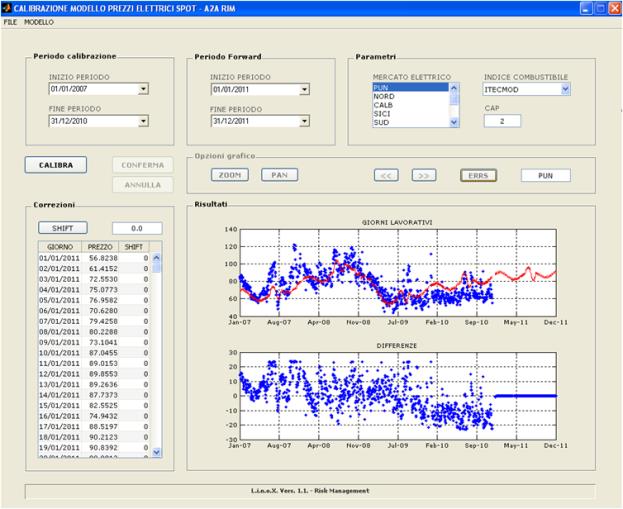Toggle the PAN graph option
Viewport: 623px width, 509px height.
click(279, 175)
